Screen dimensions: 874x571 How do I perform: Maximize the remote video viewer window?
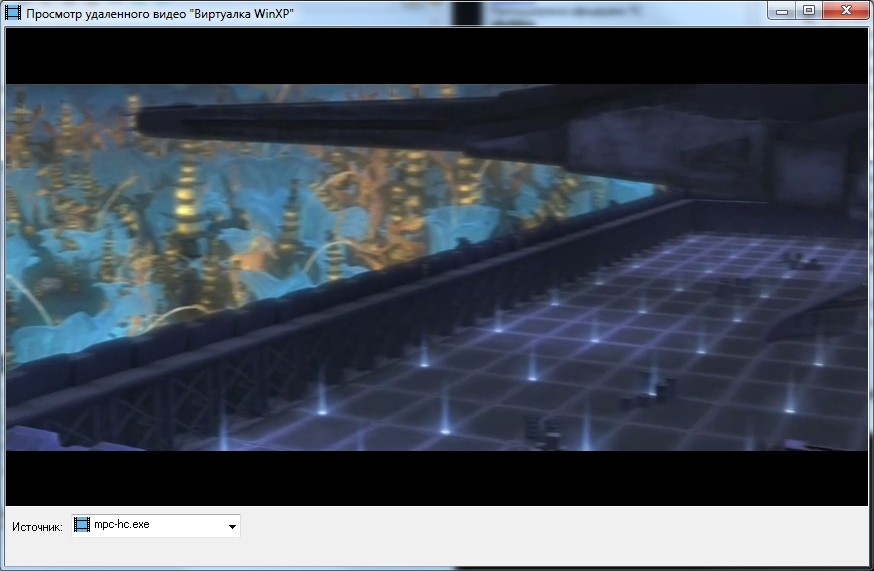click(x=808, y=11)
